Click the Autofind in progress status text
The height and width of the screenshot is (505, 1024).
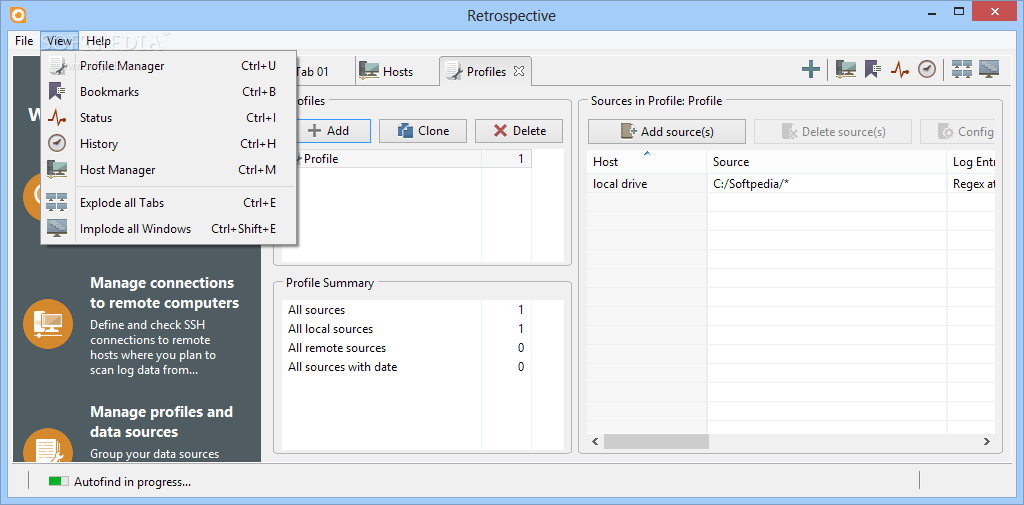(x=133, y=482)
